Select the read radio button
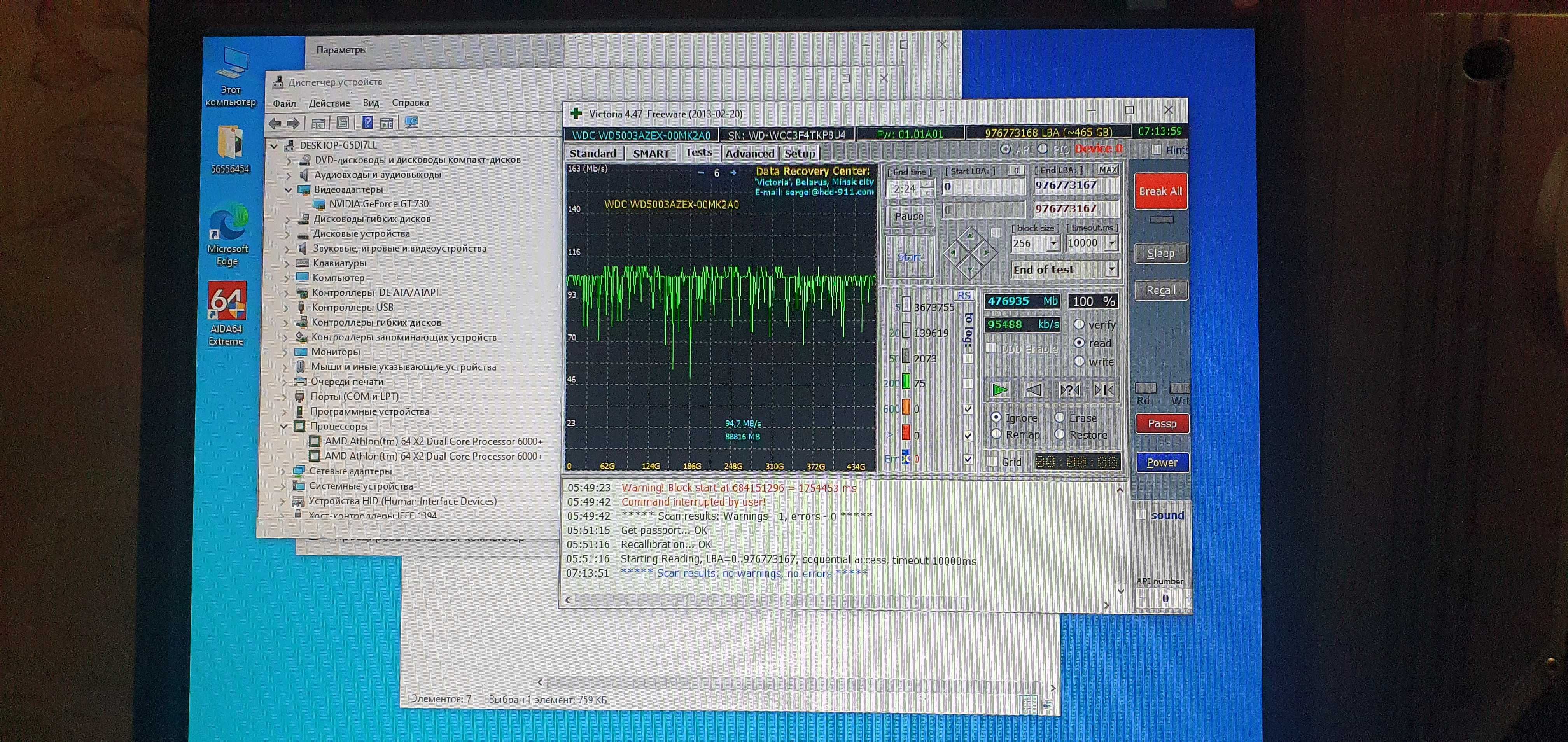The height and width of the screenshot is (742, 1568). pyautogui.click(x=1079, y=343)
